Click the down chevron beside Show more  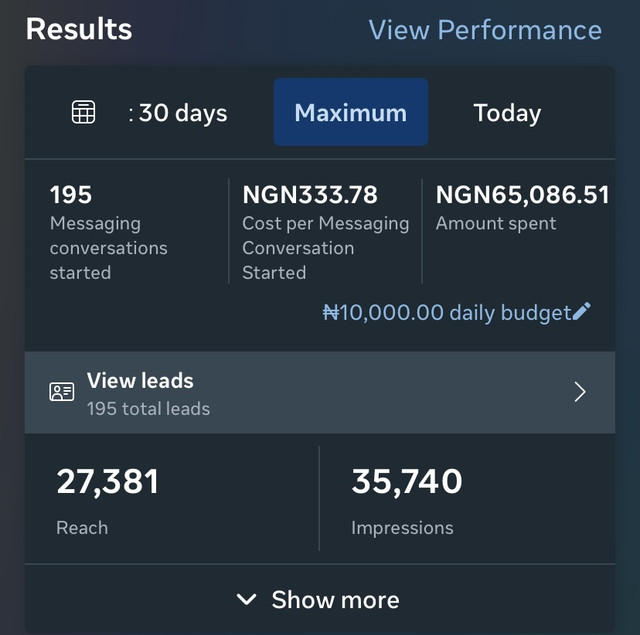coord(247,599)
